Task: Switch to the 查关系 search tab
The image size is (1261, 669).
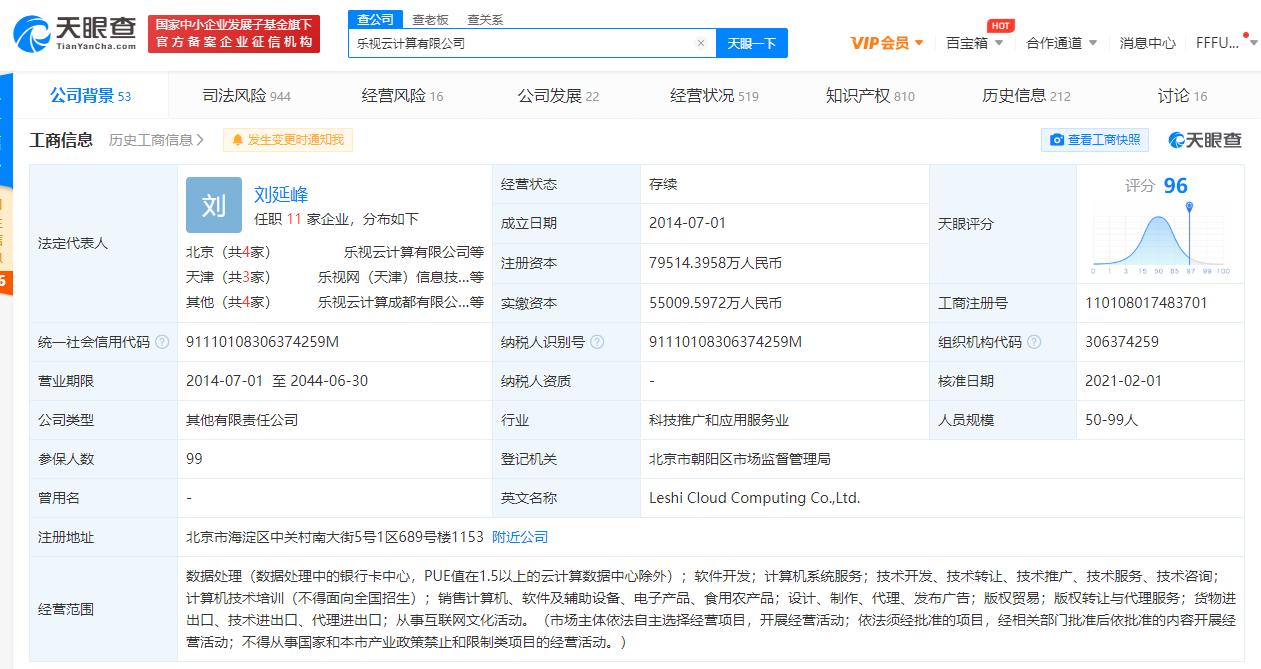Action: coord(485,20)
